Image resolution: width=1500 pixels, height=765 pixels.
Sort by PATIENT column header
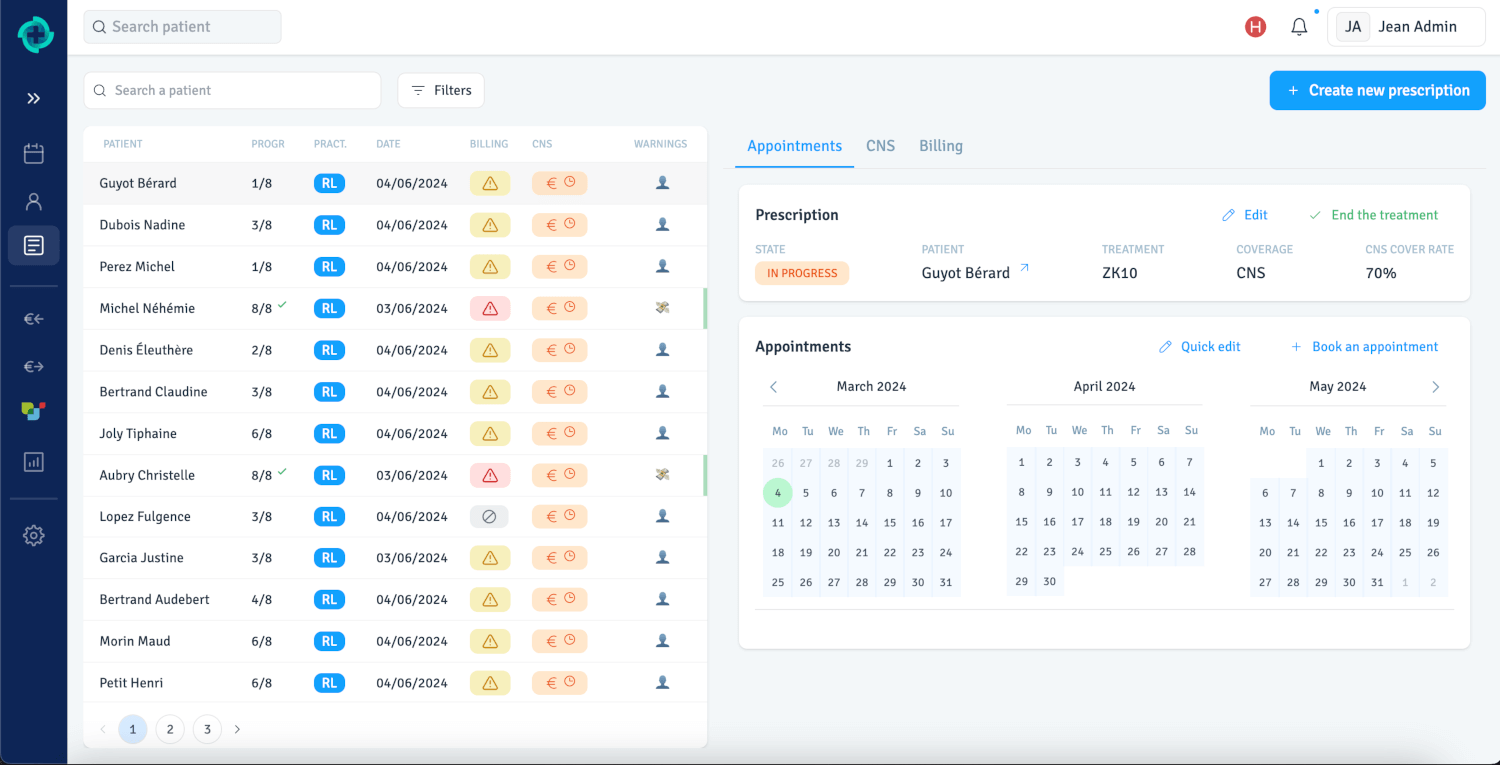click(123, 144)
